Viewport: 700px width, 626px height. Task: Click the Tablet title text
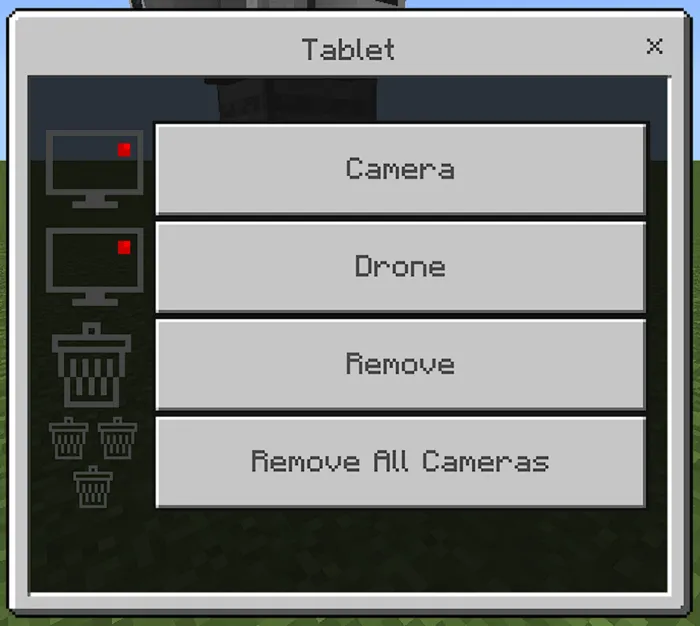[348, 49]
